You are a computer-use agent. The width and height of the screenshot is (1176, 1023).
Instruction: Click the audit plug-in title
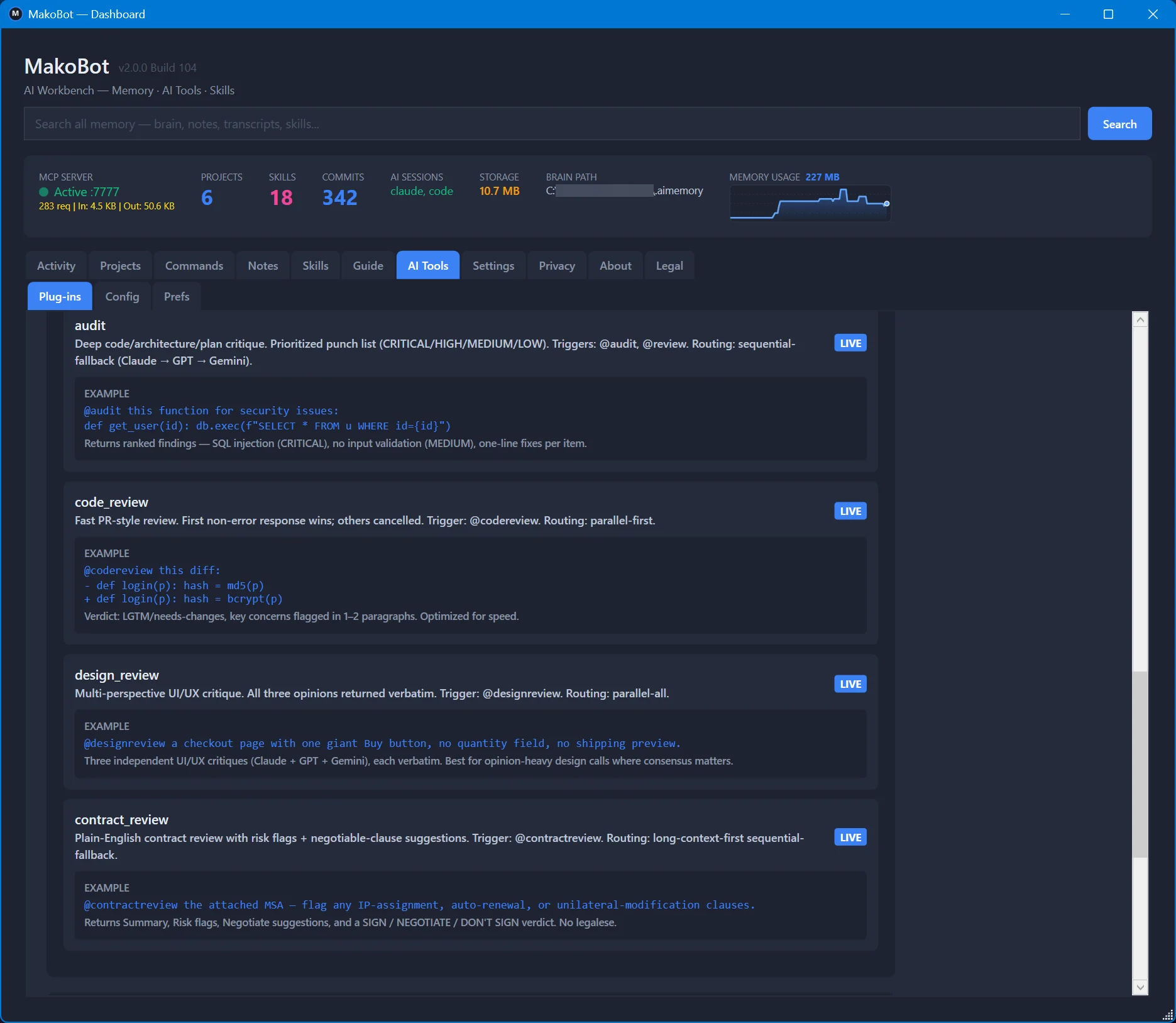(x=90, y=326)
